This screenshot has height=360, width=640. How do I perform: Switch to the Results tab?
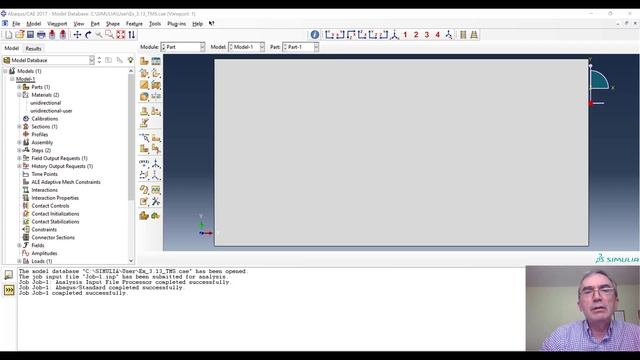[33, 49]
